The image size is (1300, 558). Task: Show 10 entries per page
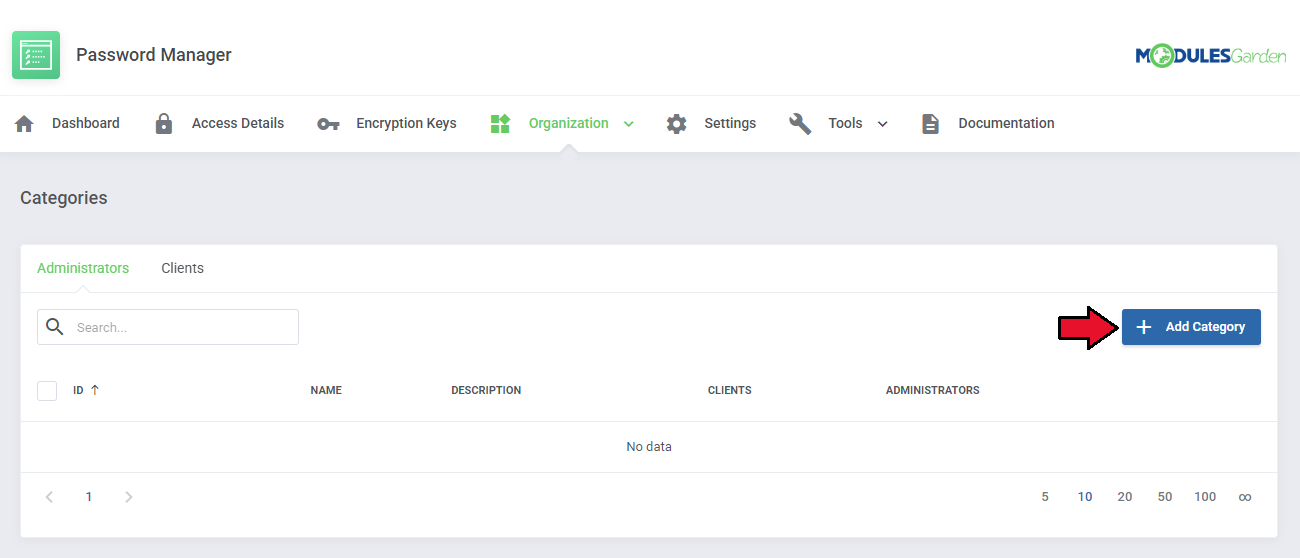(x=1085, y=497)
